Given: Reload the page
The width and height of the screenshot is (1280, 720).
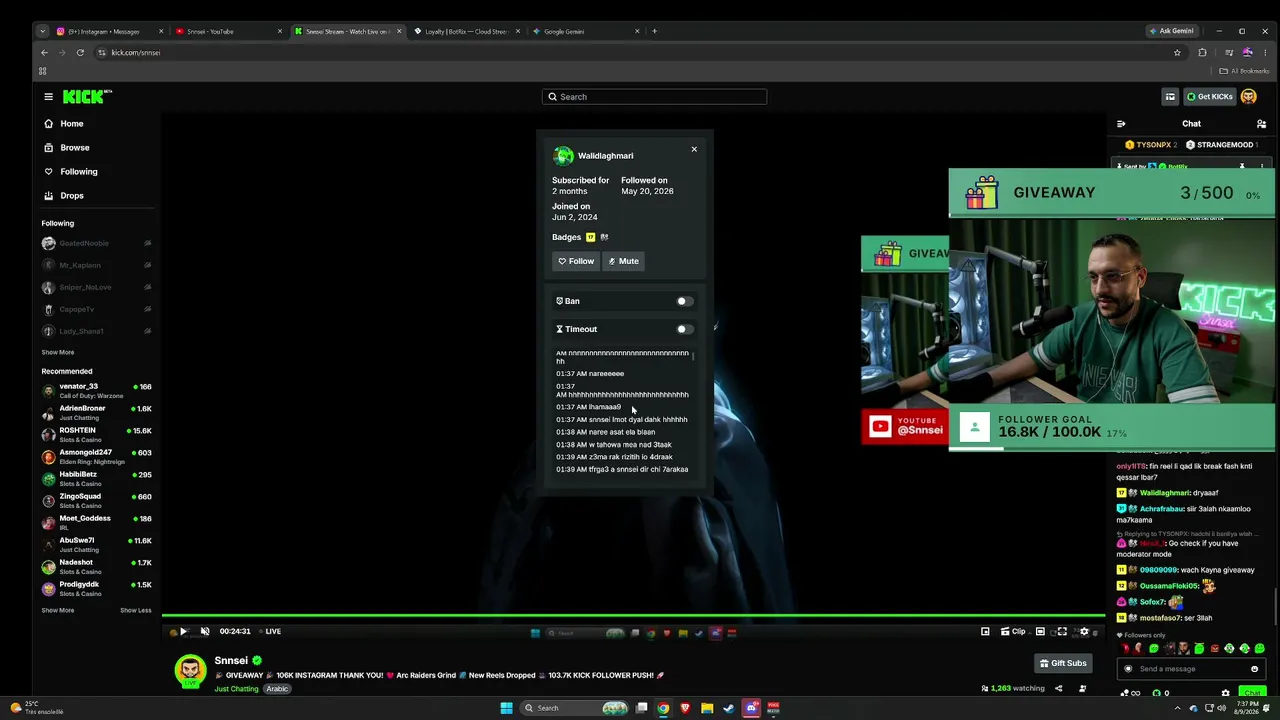Looking at the screenshot, I should [x=80, y=53].
